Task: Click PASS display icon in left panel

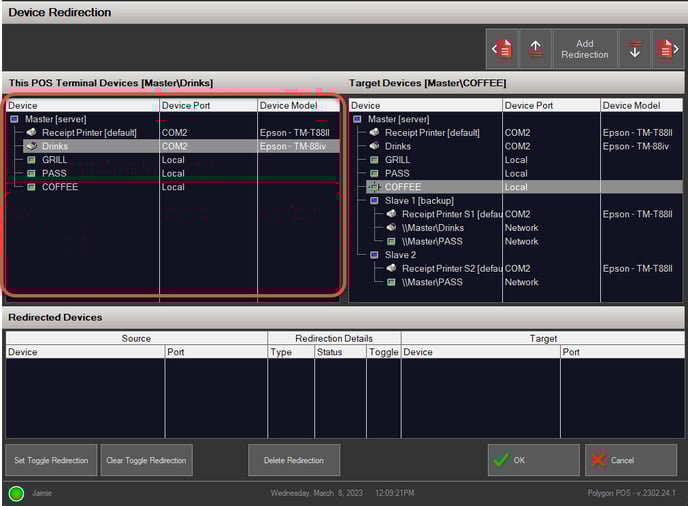Action: 31,173
